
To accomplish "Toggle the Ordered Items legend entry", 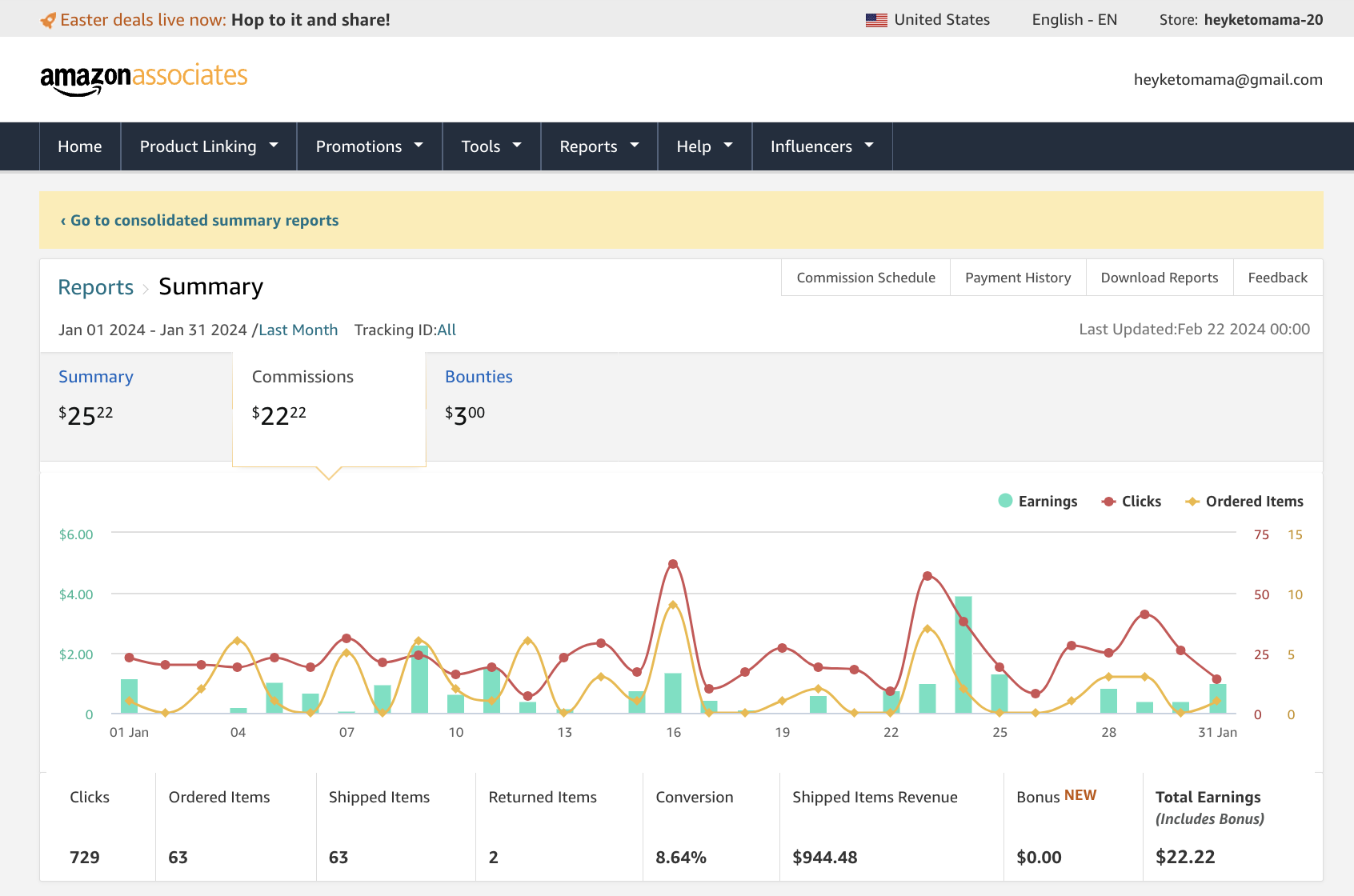I will [x=1244, y=502].
